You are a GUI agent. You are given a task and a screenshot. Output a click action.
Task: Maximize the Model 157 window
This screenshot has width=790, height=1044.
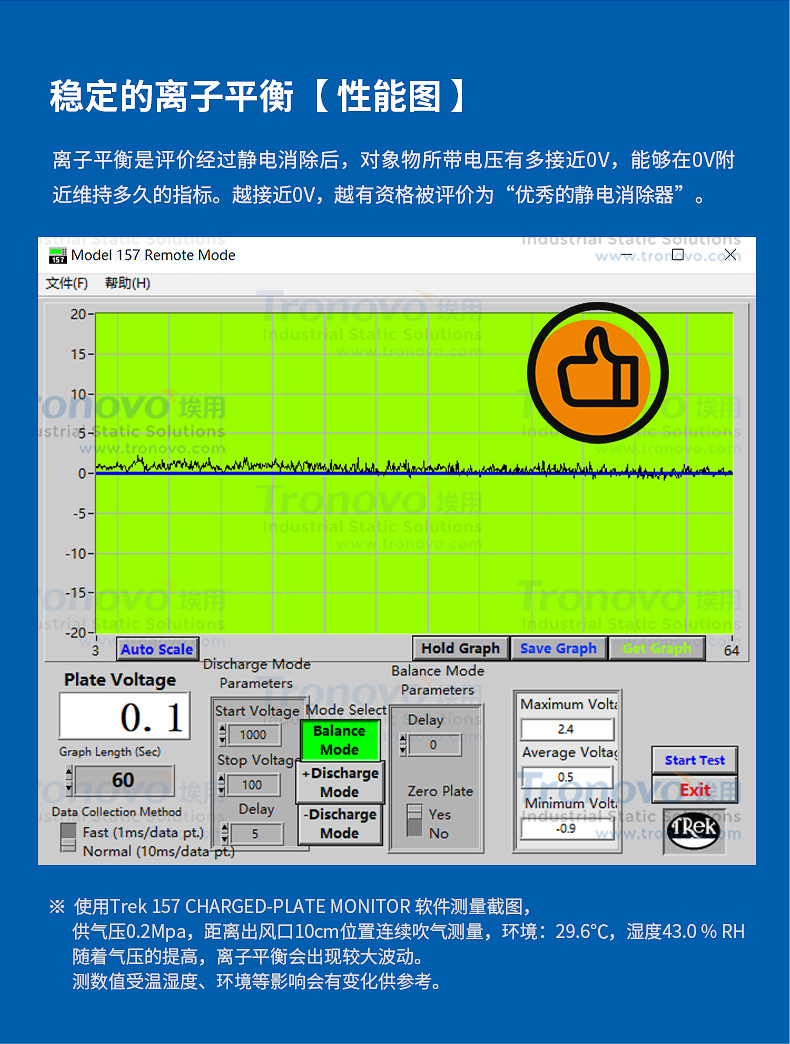pos(678,254)
